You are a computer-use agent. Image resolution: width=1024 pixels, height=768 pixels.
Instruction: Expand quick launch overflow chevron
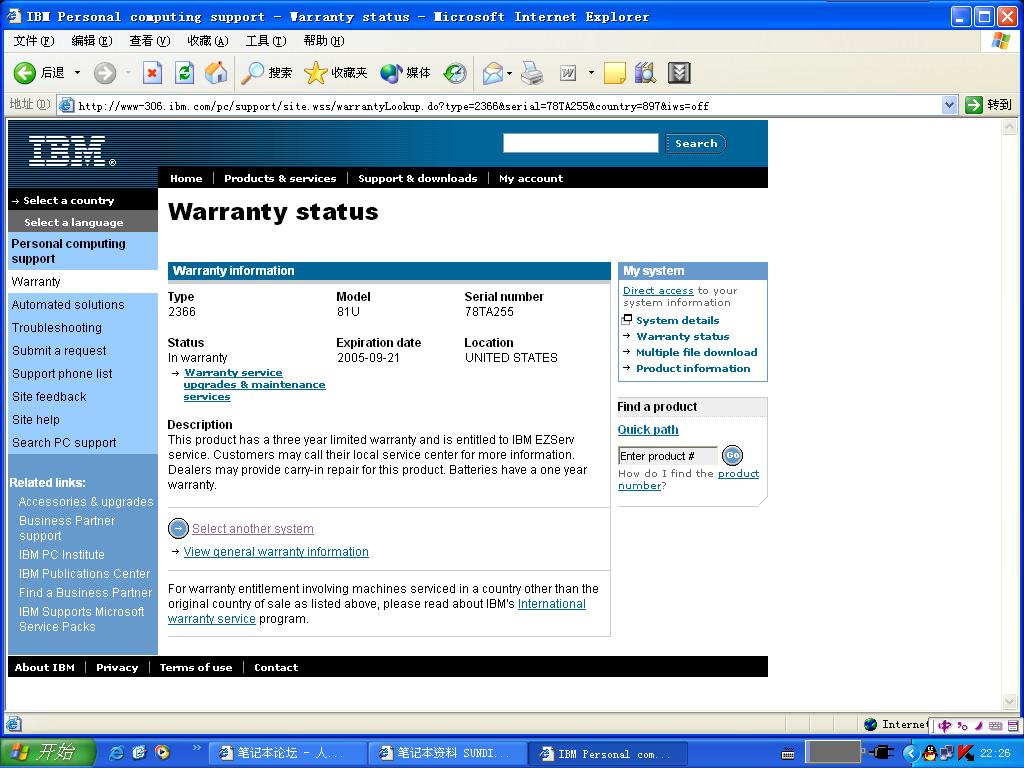pyautogui.click(x=197, y=748)
